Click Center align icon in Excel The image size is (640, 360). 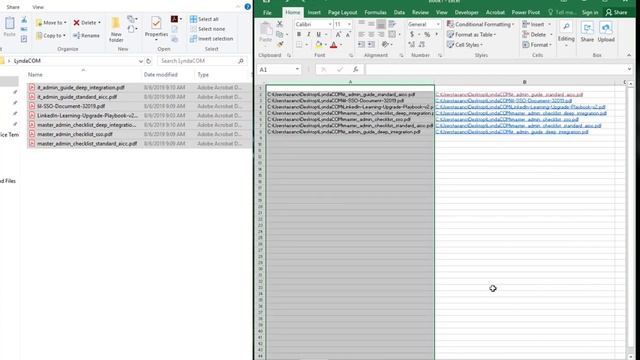[371, 34]
